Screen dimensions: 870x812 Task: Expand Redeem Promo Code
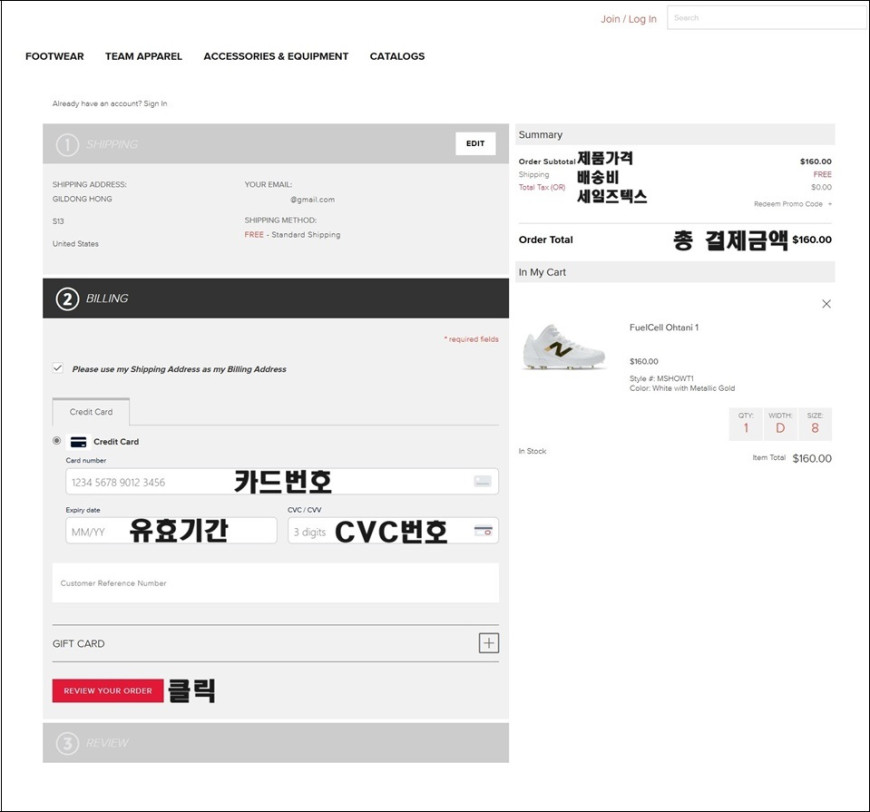792,204
